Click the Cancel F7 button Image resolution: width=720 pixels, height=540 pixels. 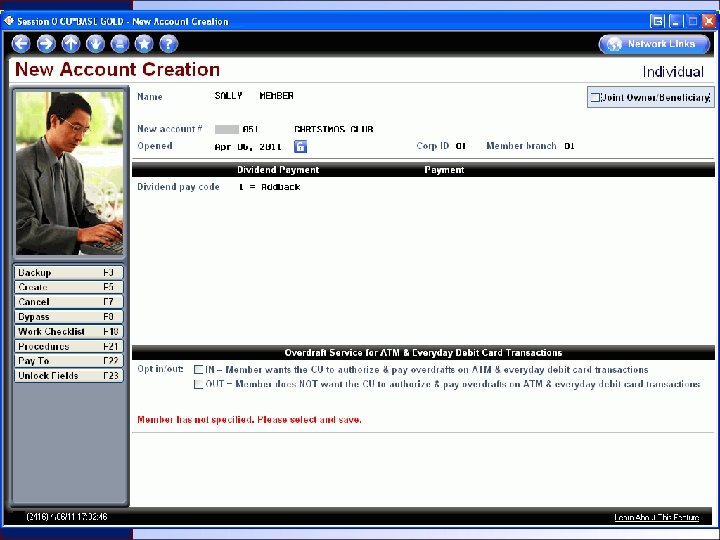(68, 302)
